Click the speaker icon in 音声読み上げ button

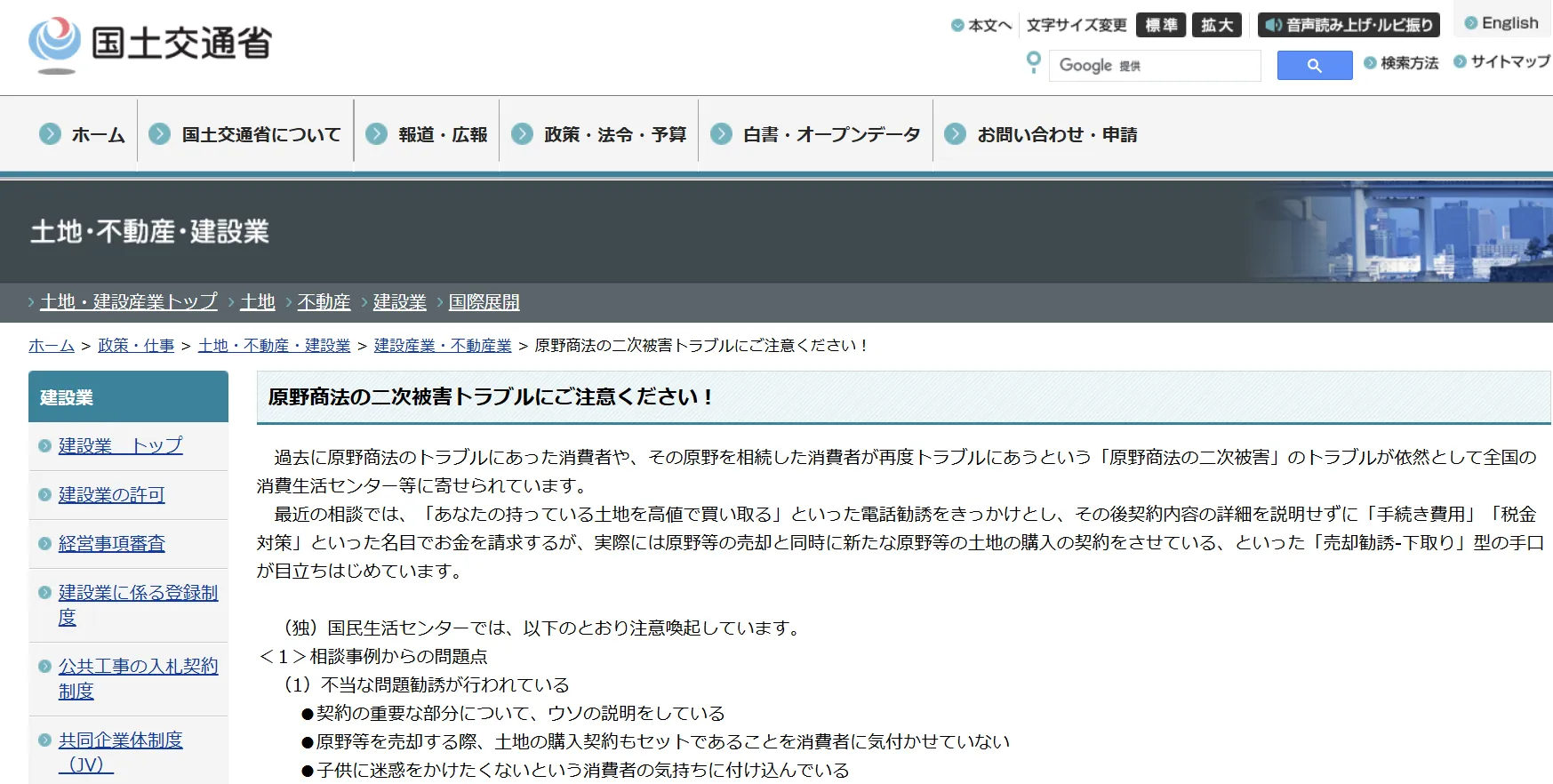(x=1274, y=25)
